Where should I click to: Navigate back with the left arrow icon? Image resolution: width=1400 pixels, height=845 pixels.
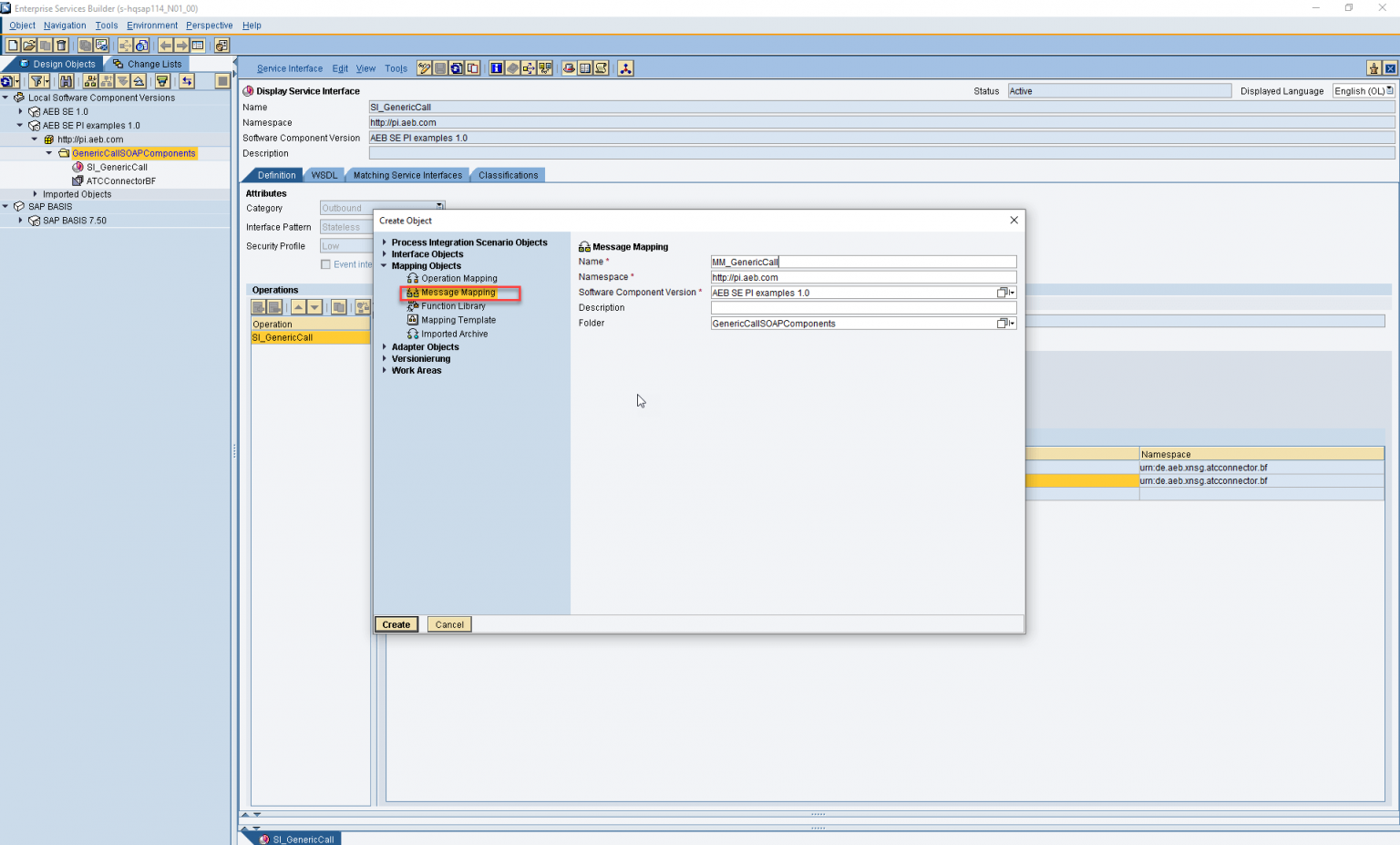coord(165,43)
